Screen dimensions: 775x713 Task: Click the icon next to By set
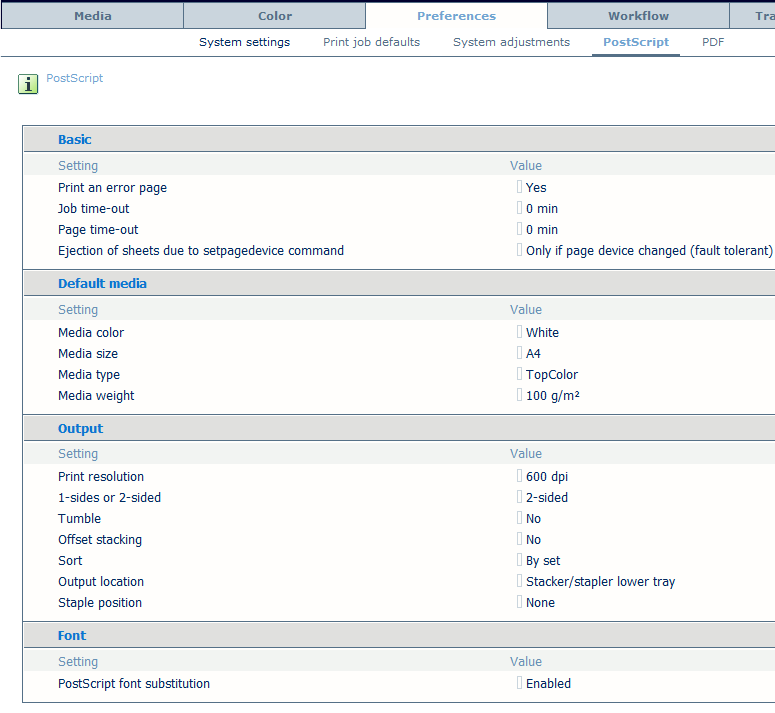point(519,560)
